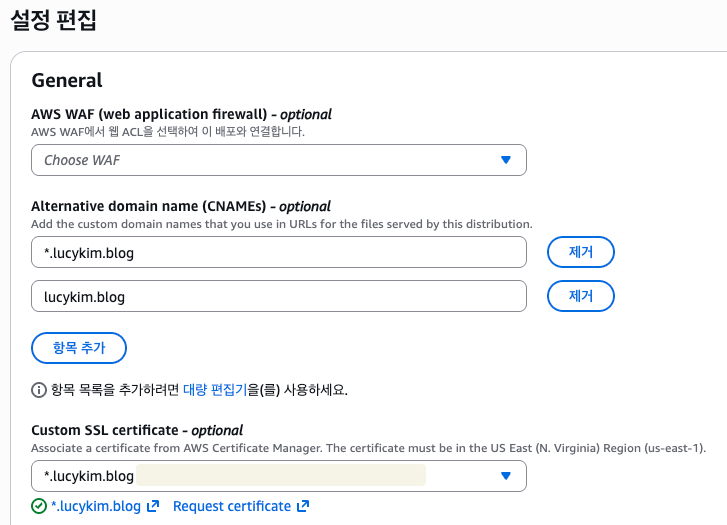Click external-link icon after Request certificate

point(303,506)
